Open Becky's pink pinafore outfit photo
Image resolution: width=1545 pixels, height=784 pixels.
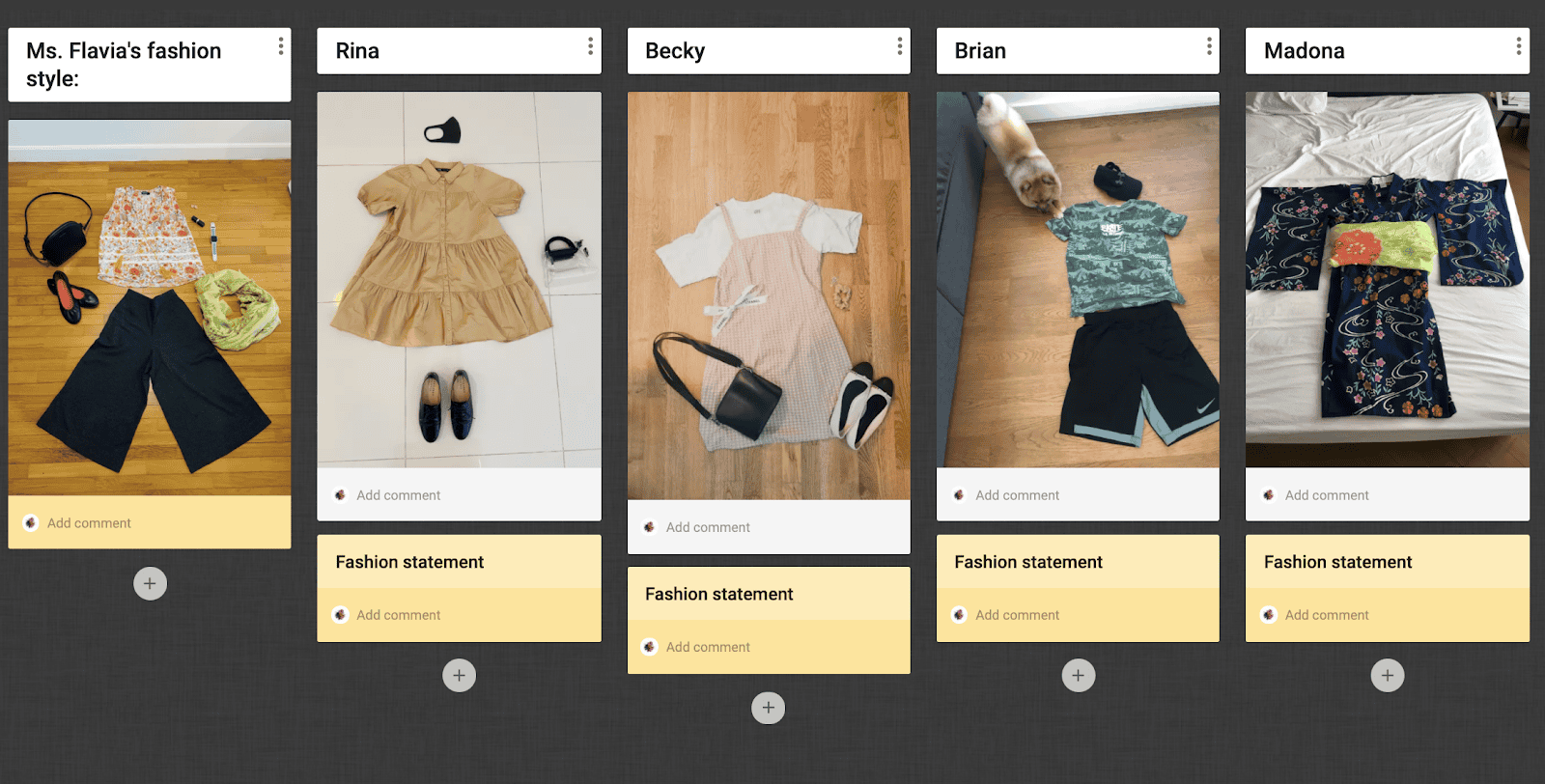pyautogui.click(x=768, y=295)
